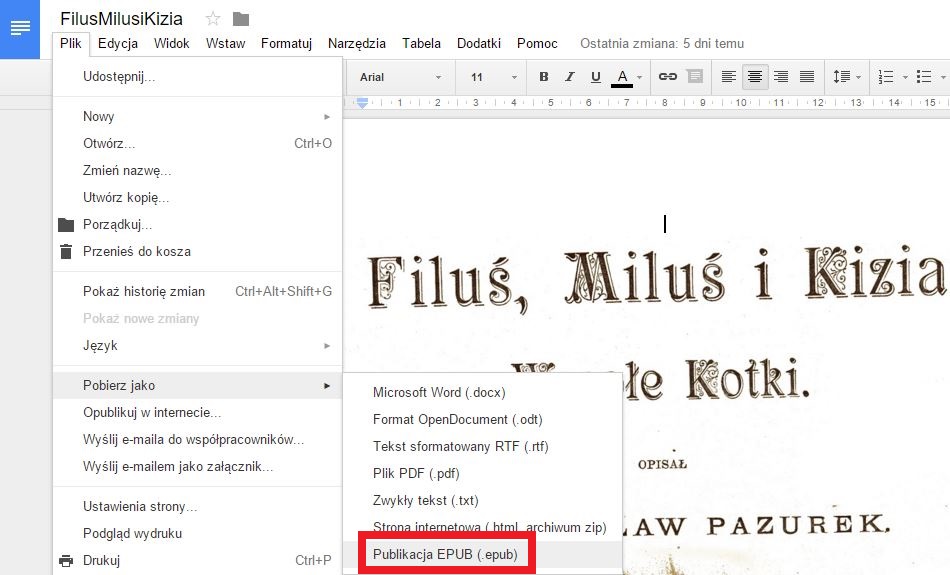This screenshot has width=950, height=575.
Task: Center align the text
Action: pyautogui.click(x=754, y=76)
